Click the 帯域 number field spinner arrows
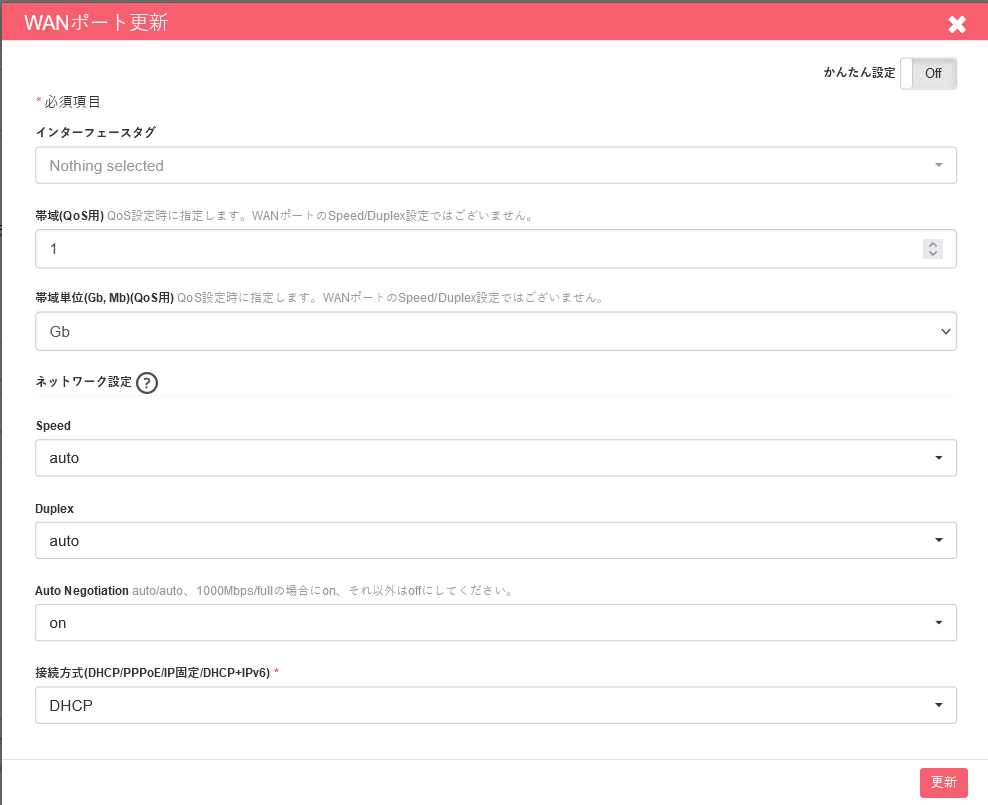 coord(933,249)
